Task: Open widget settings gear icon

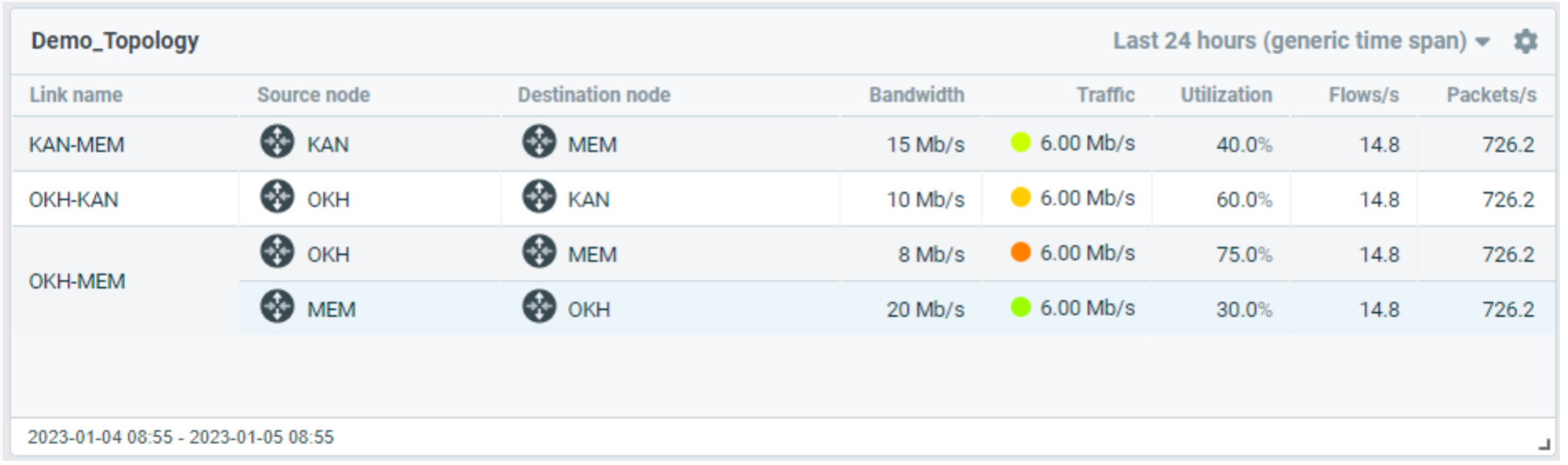Action: [x=1524, y=41]
